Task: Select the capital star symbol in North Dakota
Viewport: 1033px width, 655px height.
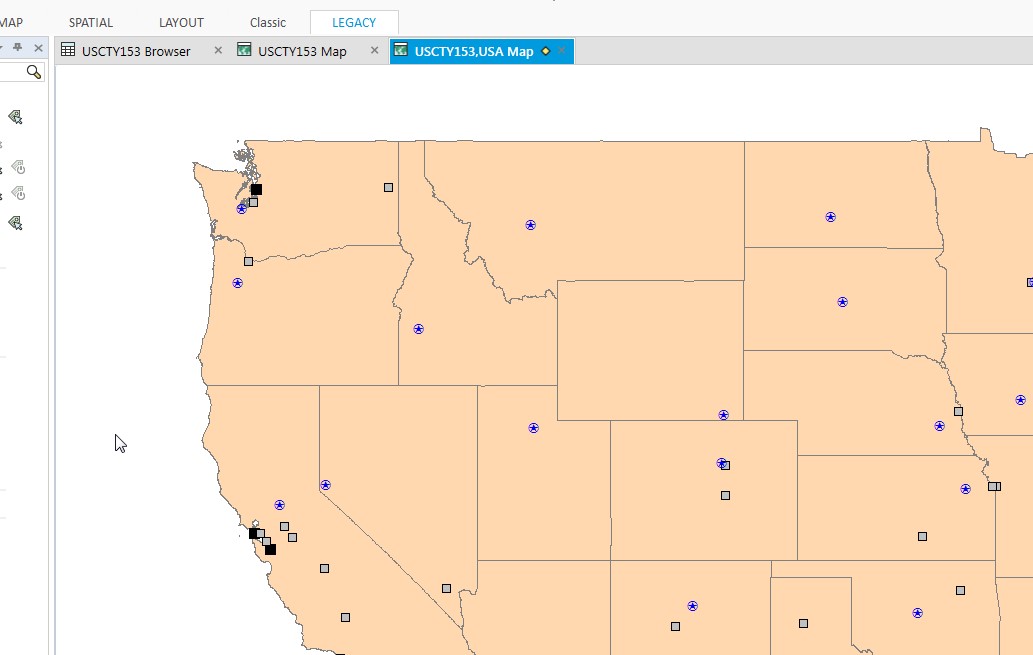Action: point(831,217)
